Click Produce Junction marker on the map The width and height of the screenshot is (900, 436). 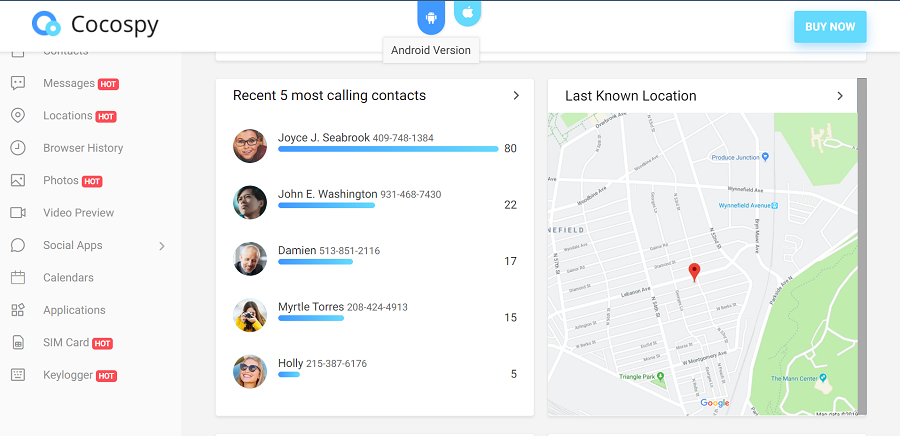pyautogui.click(x=765, y=157)
